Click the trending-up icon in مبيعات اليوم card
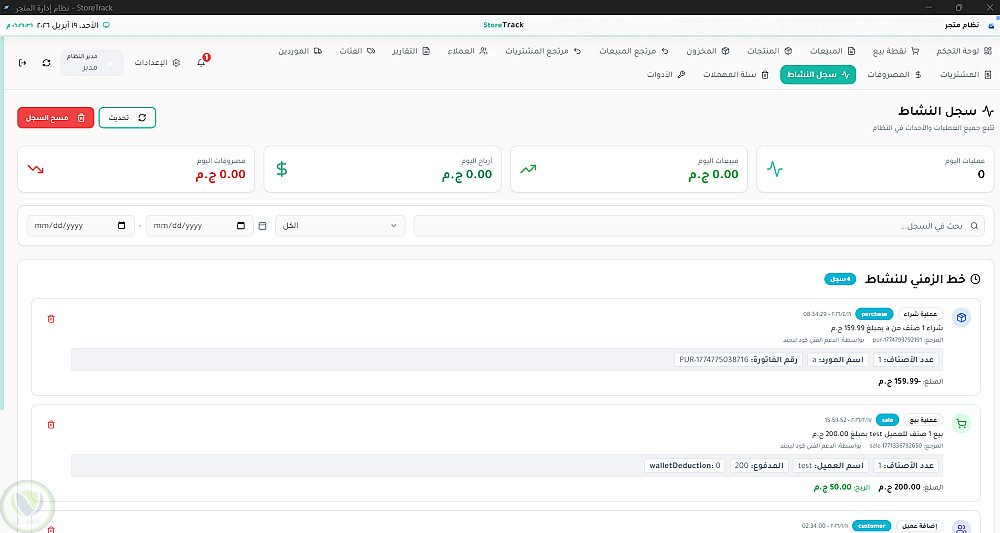 [x=528, y=169]
